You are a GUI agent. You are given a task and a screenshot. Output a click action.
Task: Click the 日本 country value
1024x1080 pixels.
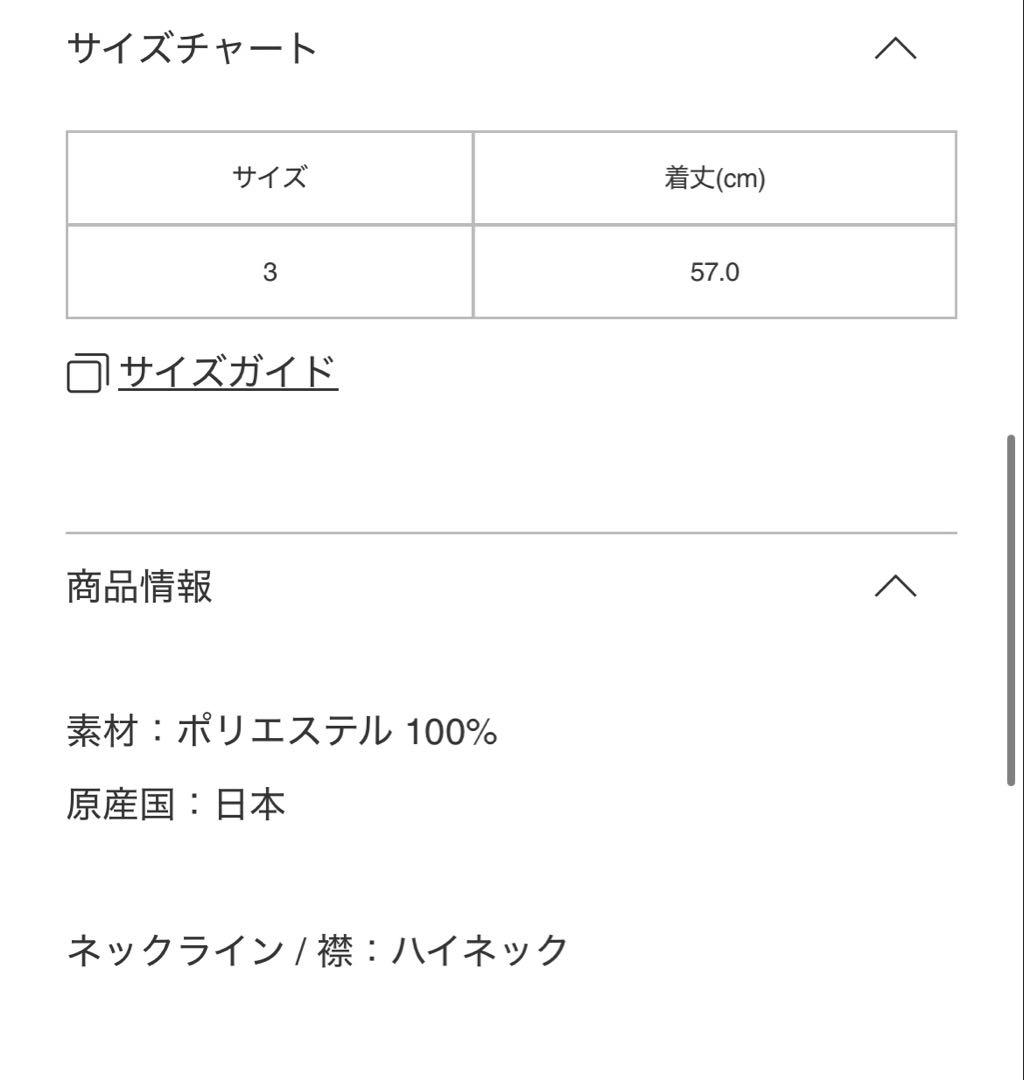pos(250,804)
